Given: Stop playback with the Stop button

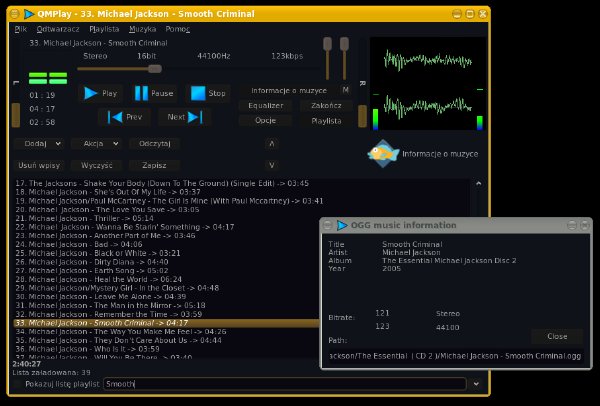Looking at the screenshot, I should pyautogui.click(x=208, y=93).
